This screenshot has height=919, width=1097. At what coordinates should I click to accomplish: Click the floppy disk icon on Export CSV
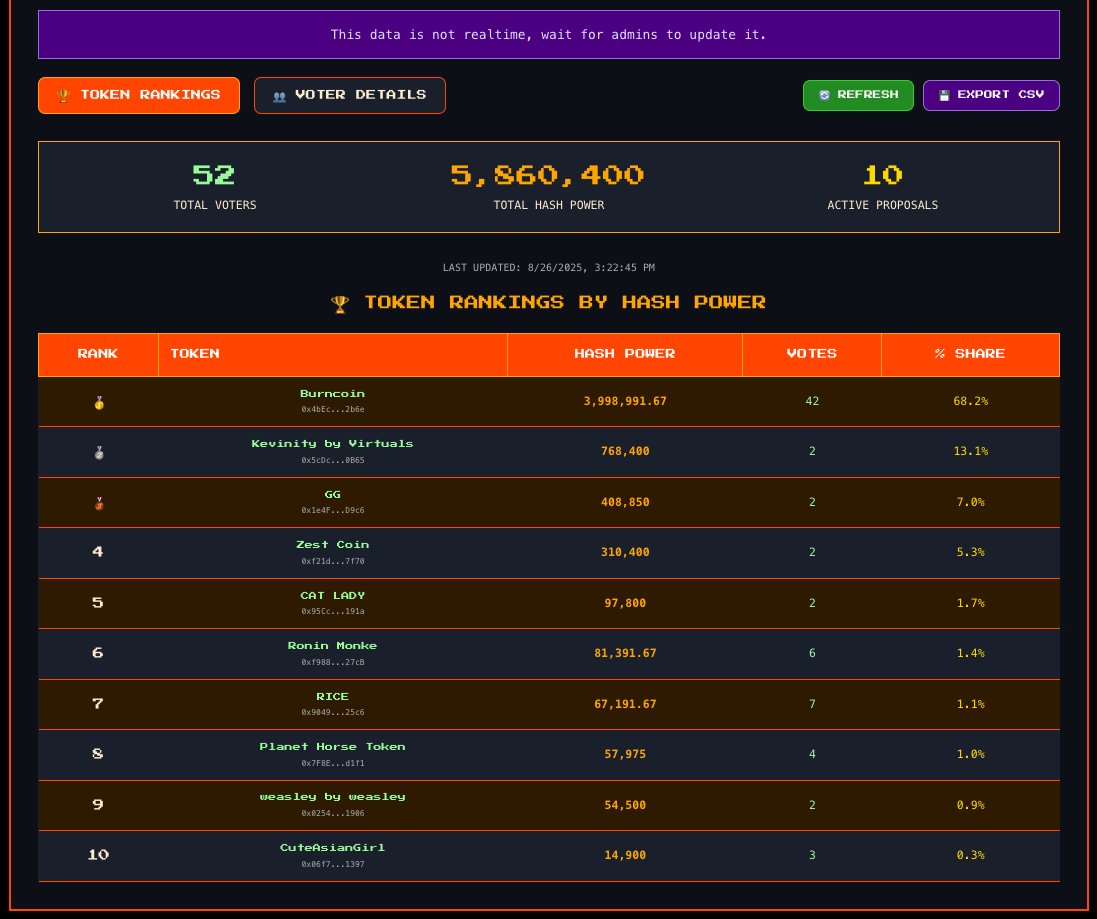coord(944,94)
